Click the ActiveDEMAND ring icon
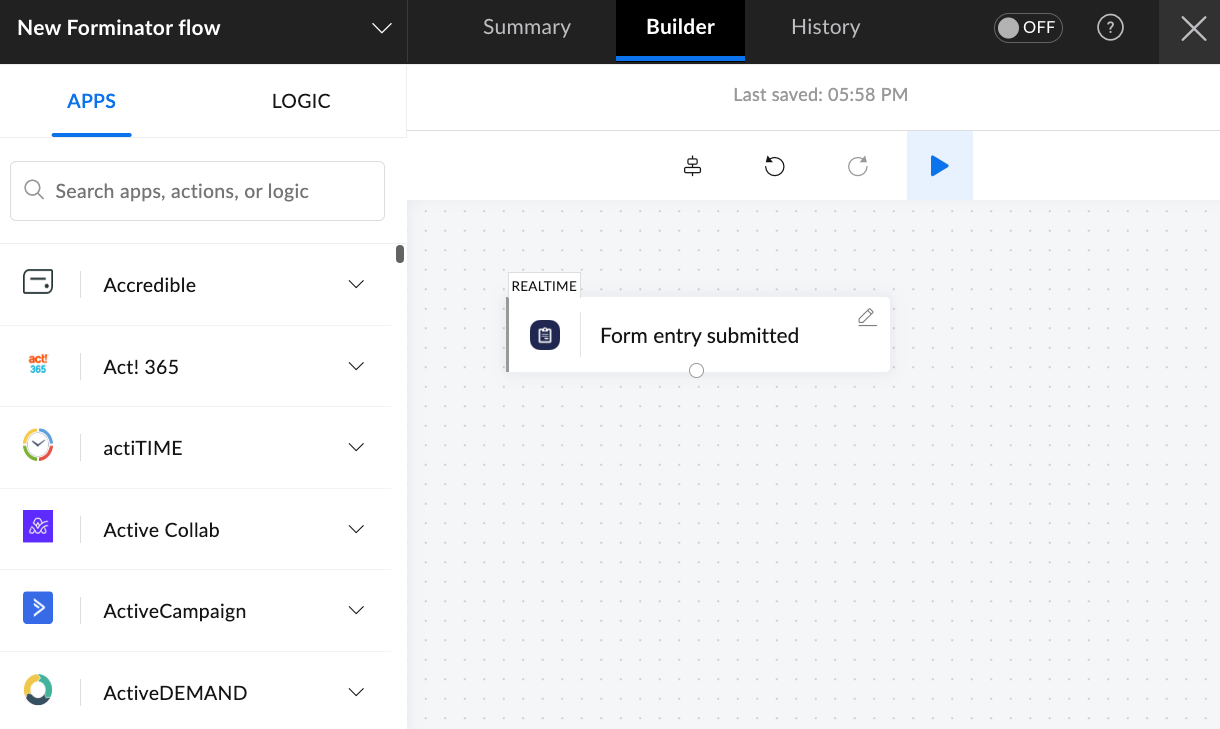 click(x=38, y=690)
